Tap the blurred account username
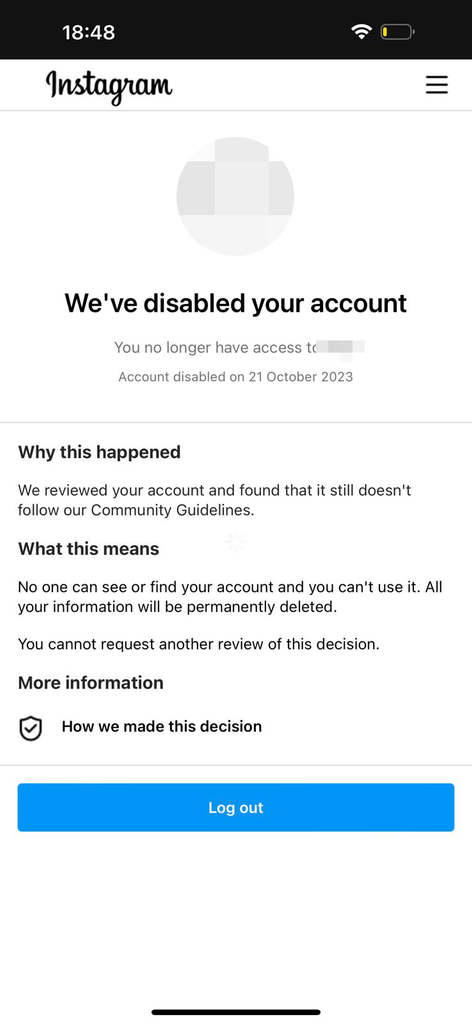This screenshot has width=472, height=1024. [x=339, y=347]
